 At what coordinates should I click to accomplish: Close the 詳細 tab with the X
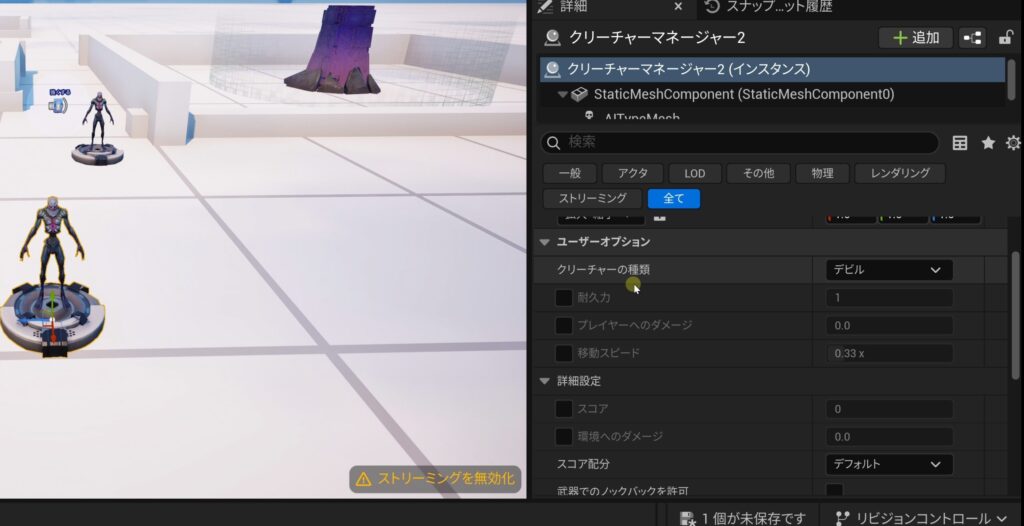678,7
